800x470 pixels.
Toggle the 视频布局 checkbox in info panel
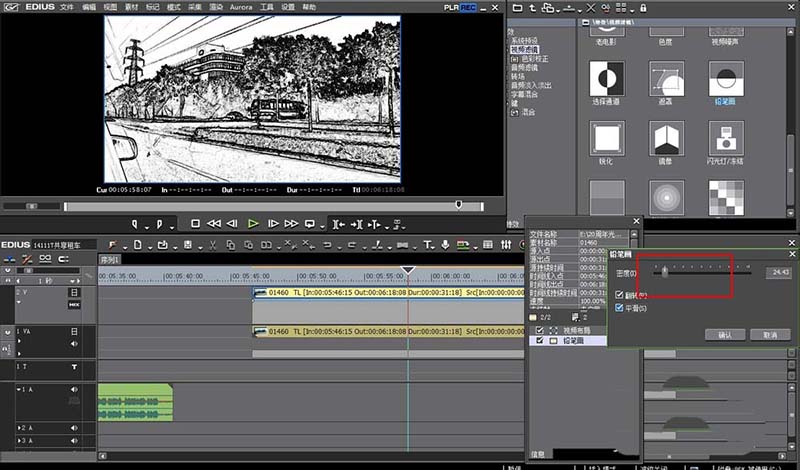click(x=539, y=330)
